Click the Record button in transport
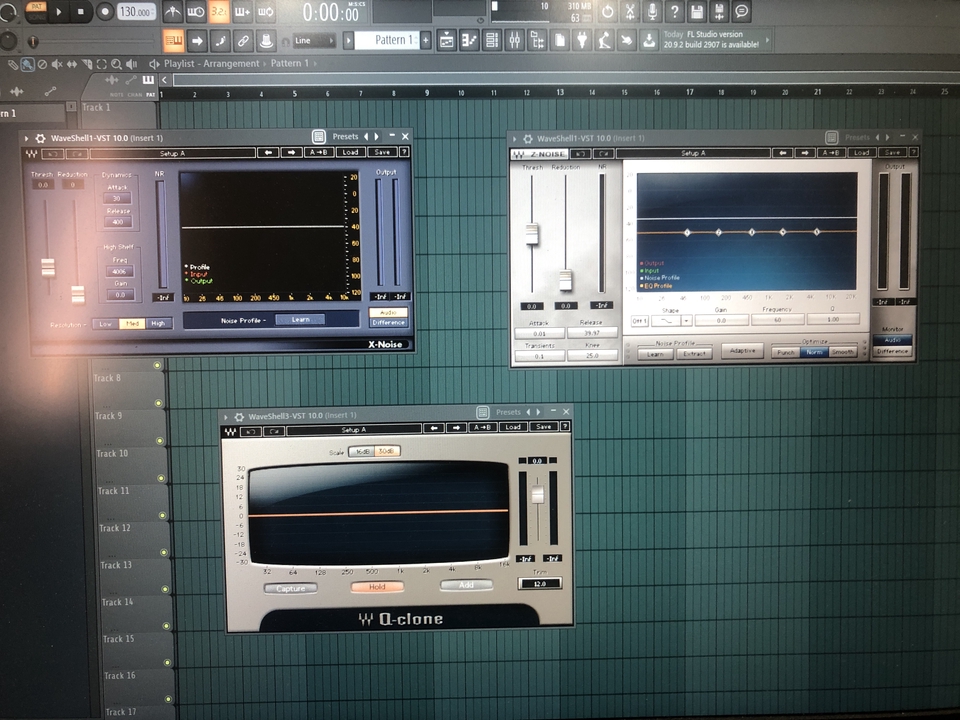The width and height of the screenshot is (960, 720). click(x=105, y=11)
